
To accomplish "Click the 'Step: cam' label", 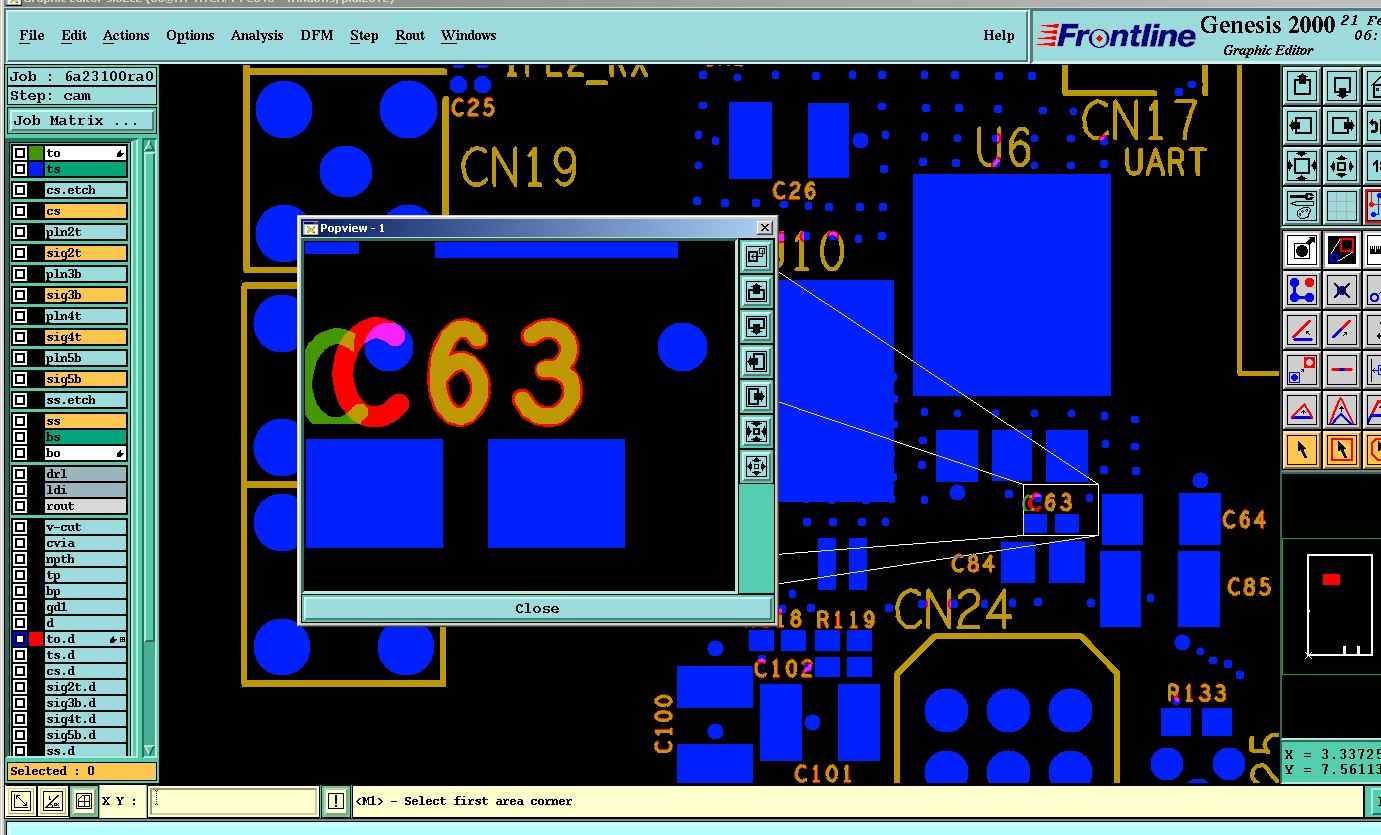I will click(82, 96).
